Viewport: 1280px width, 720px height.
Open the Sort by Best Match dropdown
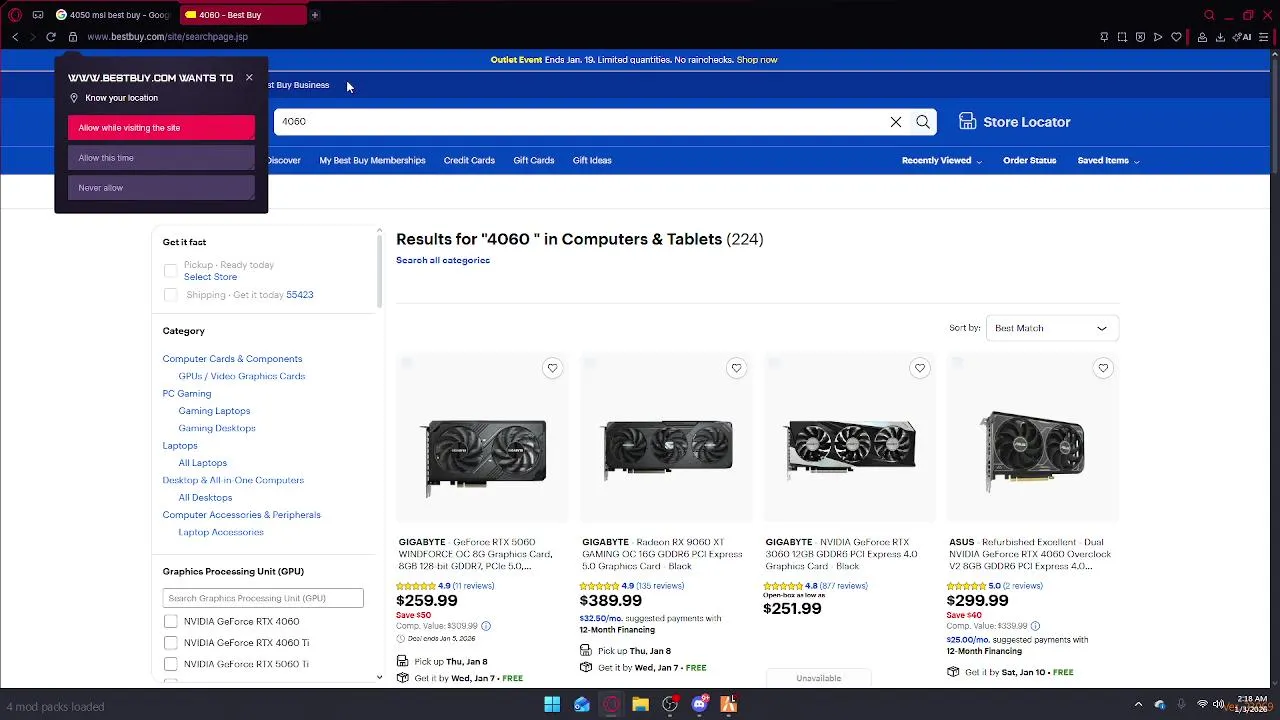pyautogui.click(x=1052, y=328)
